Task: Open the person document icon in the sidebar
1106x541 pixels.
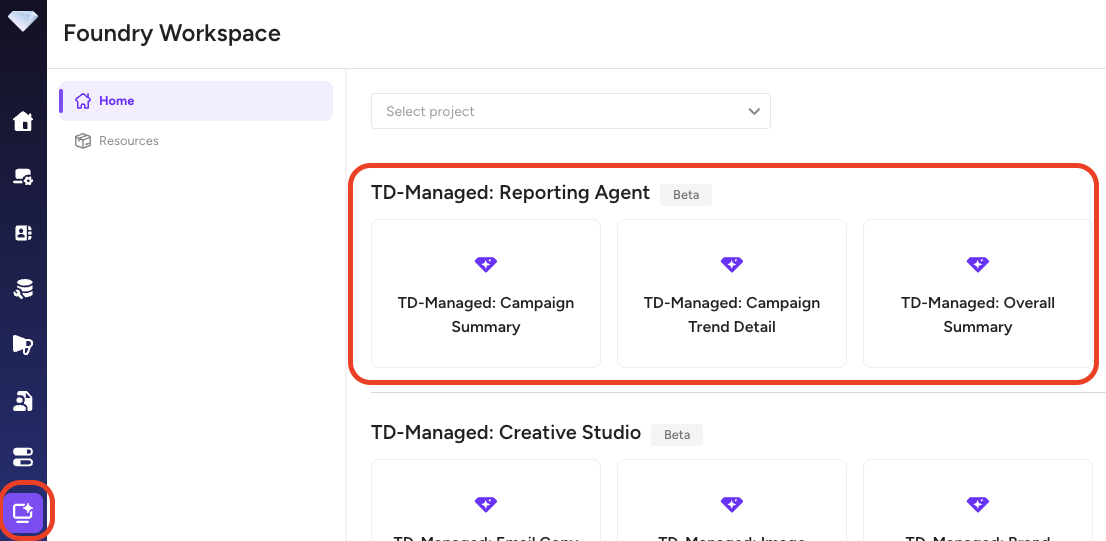Action: point(23,401)
